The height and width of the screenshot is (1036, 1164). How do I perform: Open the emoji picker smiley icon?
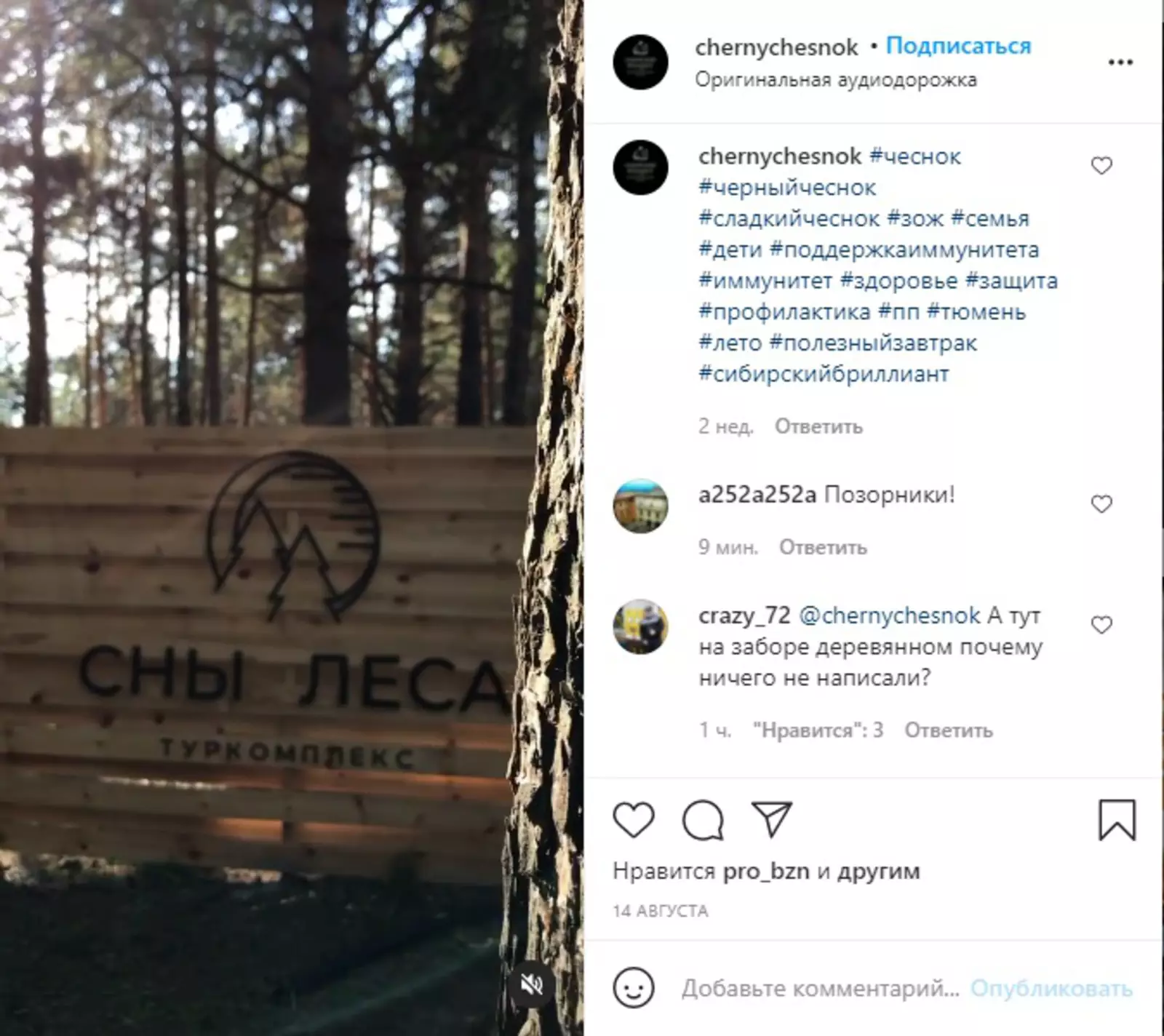[634, 988]
